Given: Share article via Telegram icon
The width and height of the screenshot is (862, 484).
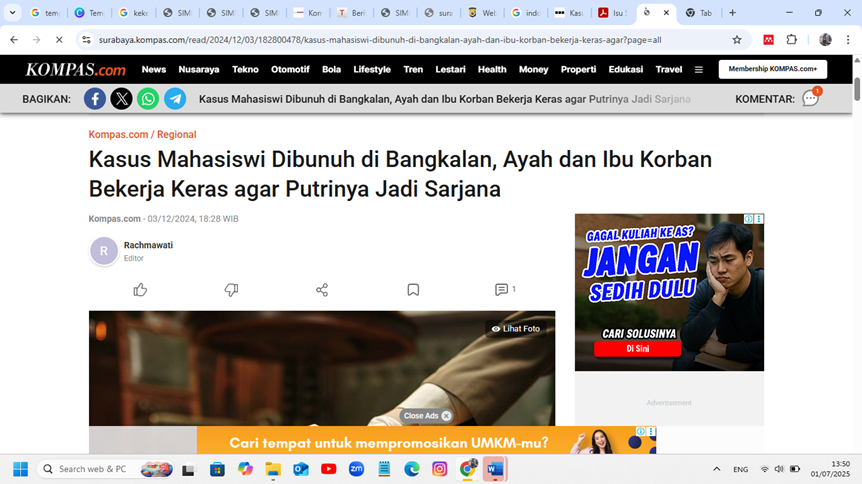Looking at the screenshot, I should click(175, 99).
